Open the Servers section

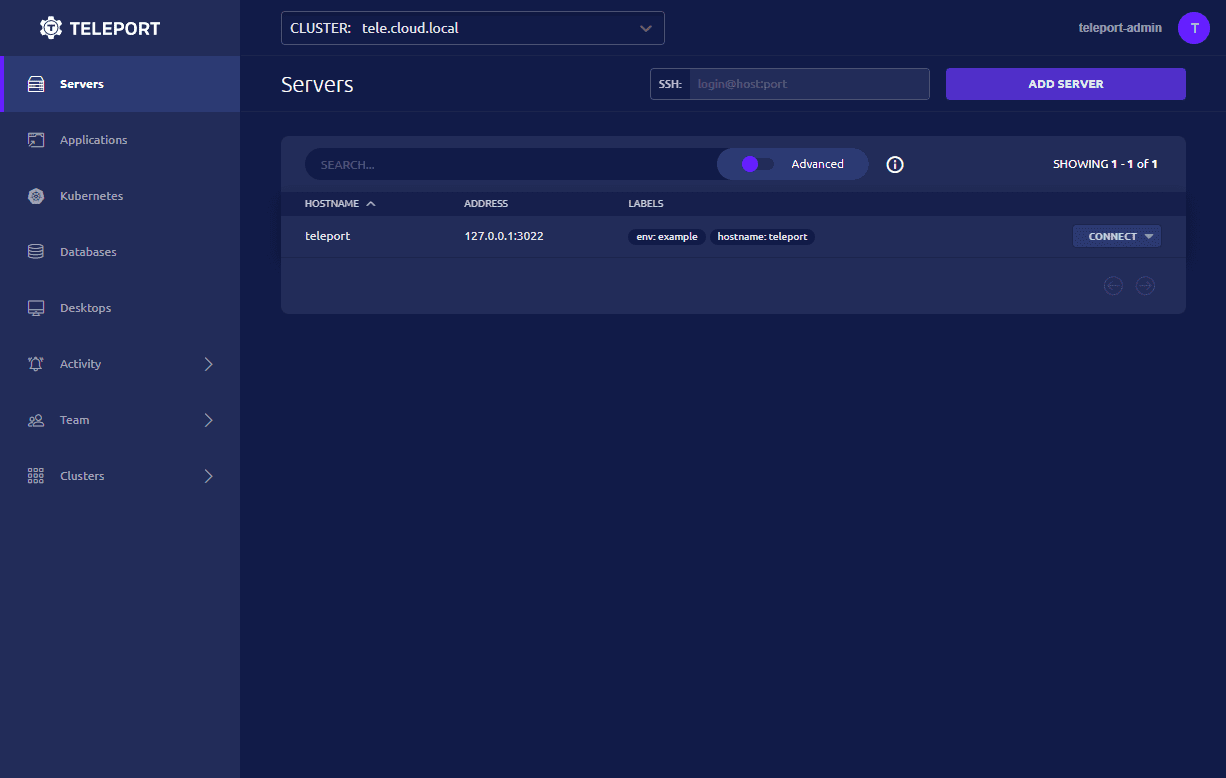tap(120, 84)
